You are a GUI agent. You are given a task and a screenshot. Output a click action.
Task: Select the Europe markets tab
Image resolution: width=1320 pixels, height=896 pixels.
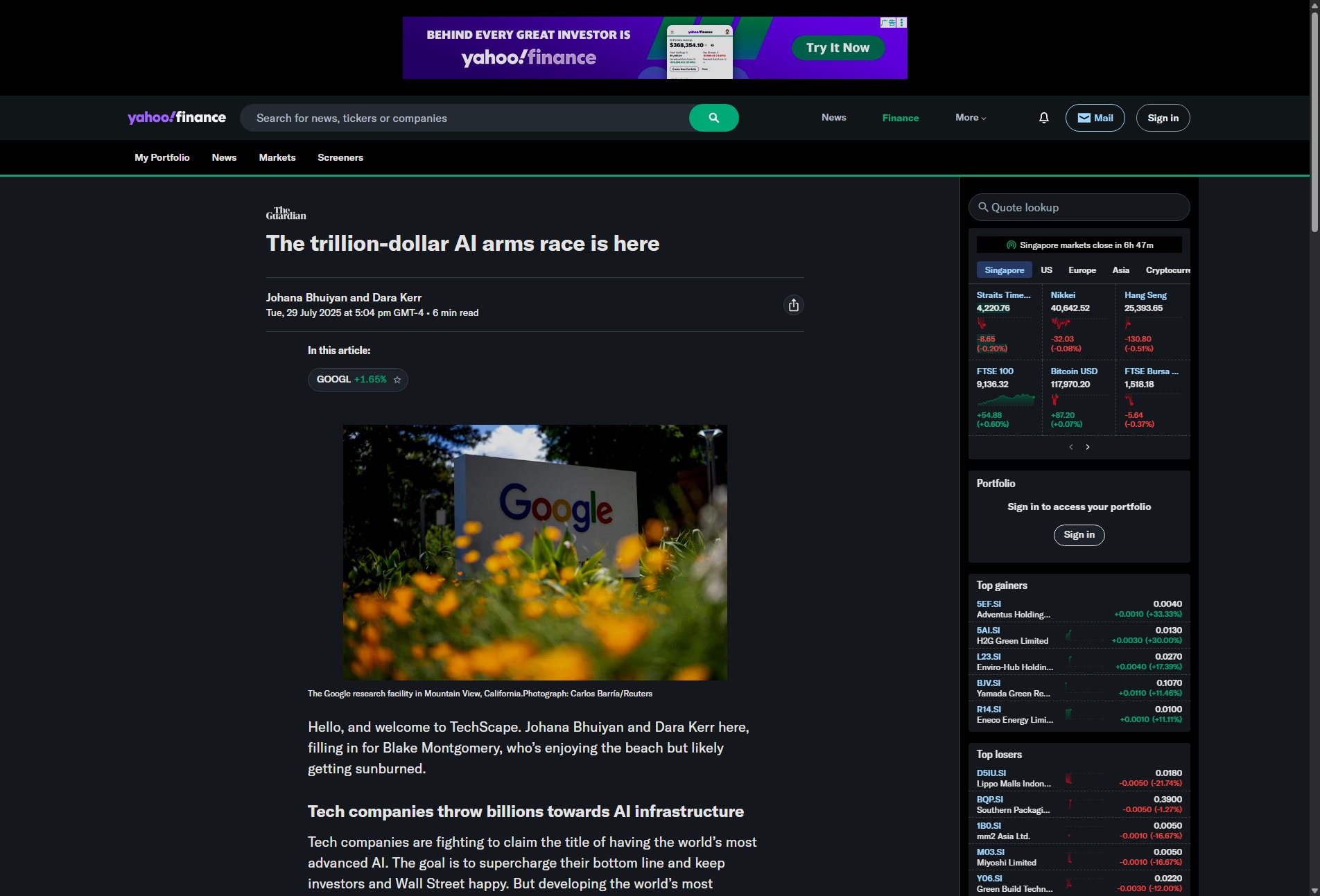pos(1082,270)
